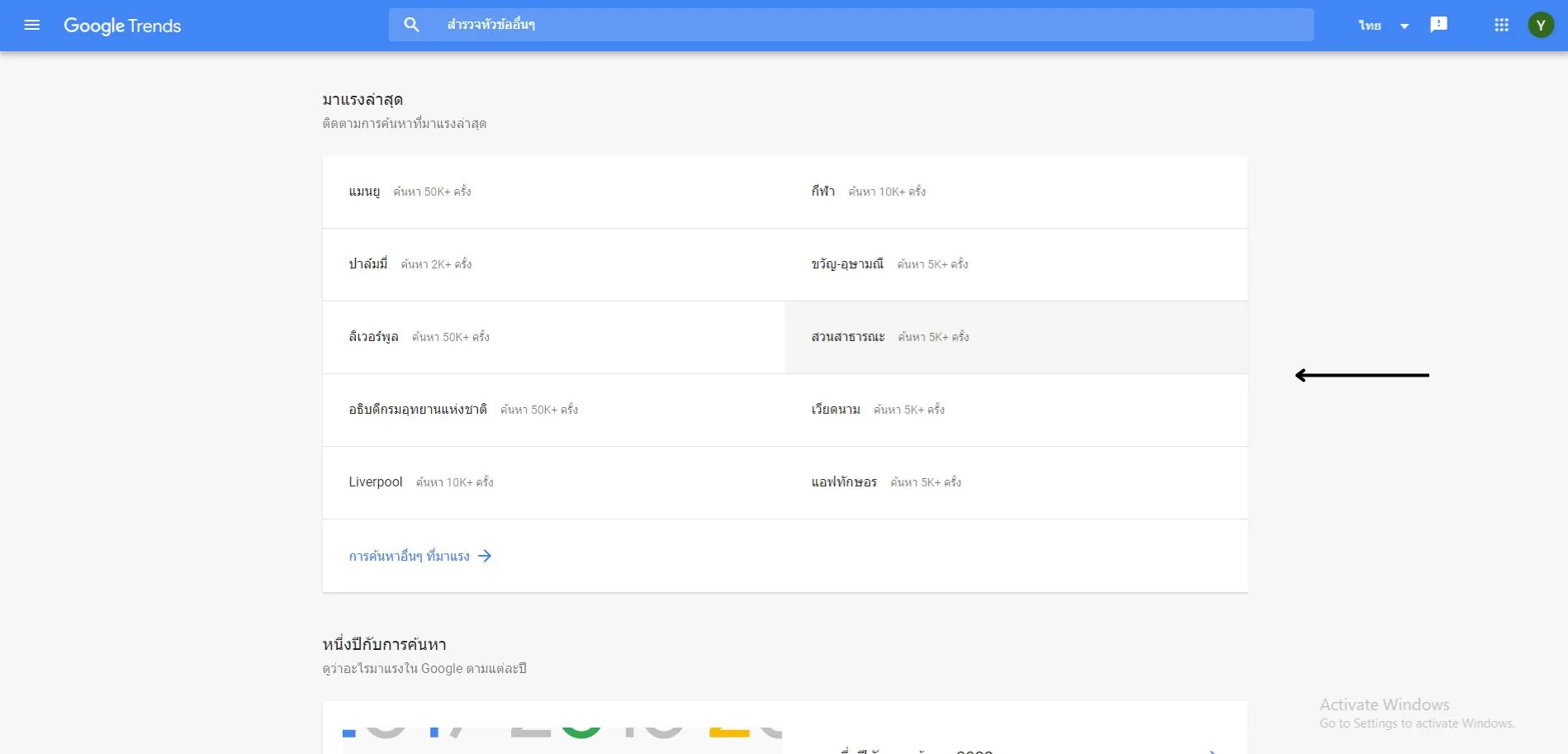
Task: Click the Google Trends logo
Action: [x=122, y=26]
